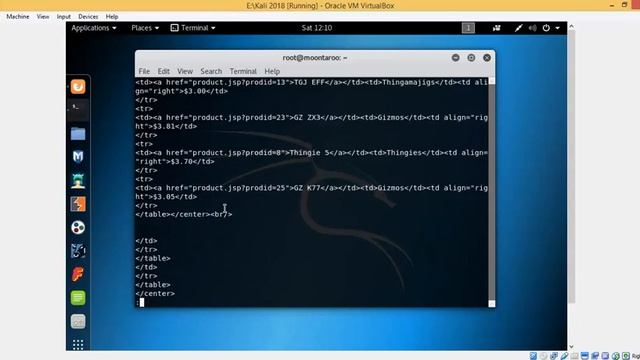Open the terminal View menu
Screen dimensions: 640x360
tap(185, 71)
